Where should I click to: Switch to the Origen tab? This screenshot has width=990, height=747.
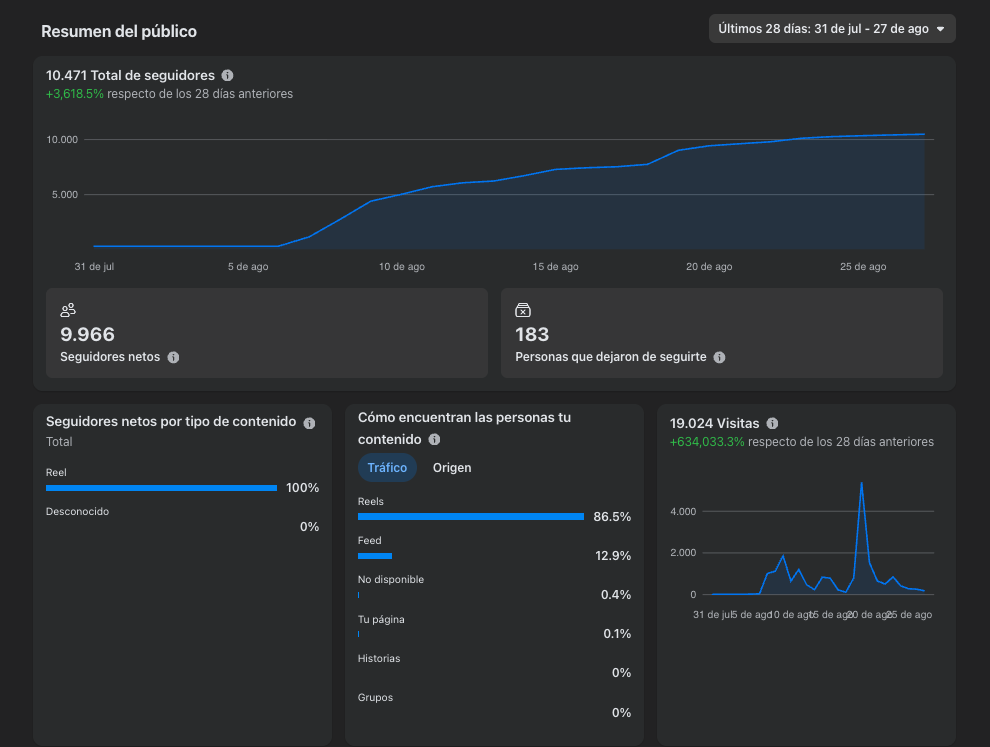pos(452,468)
